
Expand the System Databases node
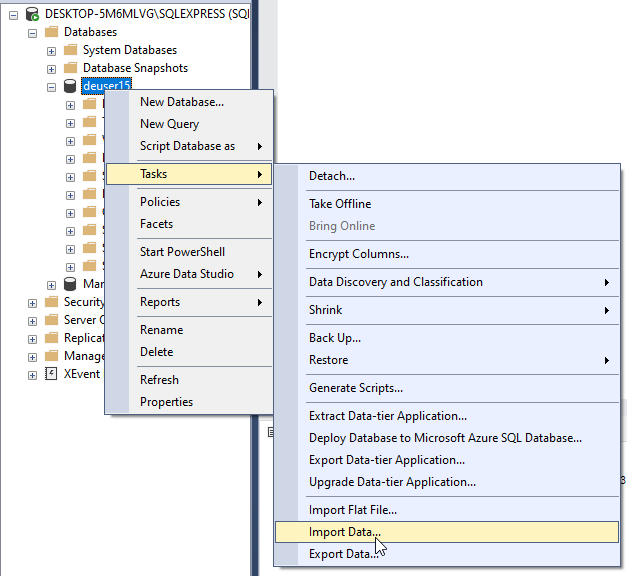[52, 50]
